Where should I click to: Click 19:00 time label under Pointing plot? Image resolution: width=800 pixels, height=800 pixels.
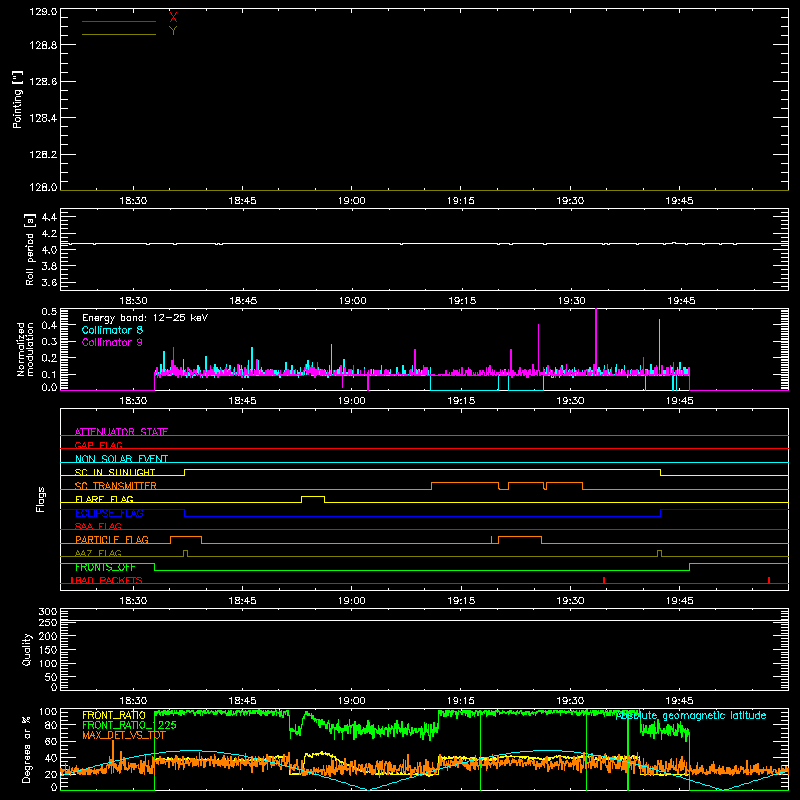pyautogui.click(x=352, y=201)
